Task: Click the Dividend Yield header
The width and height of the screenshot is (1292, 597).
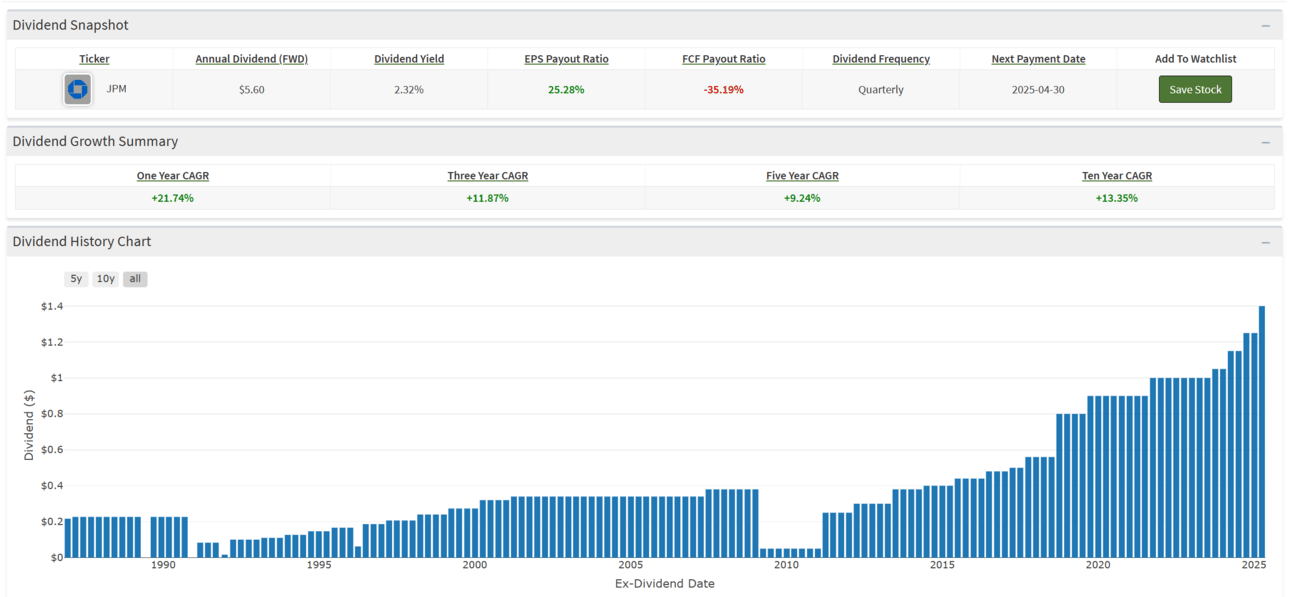Action: 409,59
